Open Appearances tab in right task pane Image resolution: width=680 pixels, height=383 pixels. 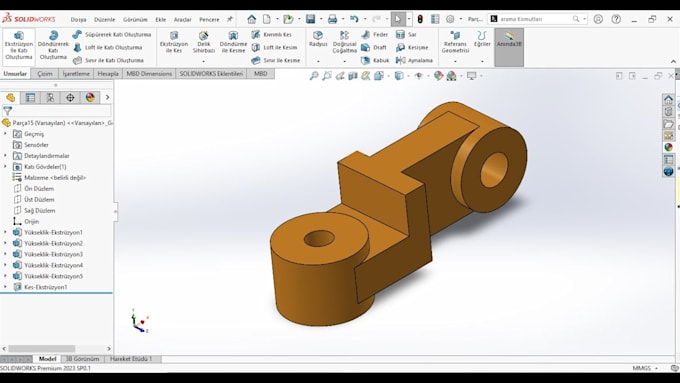pos(668,147)
